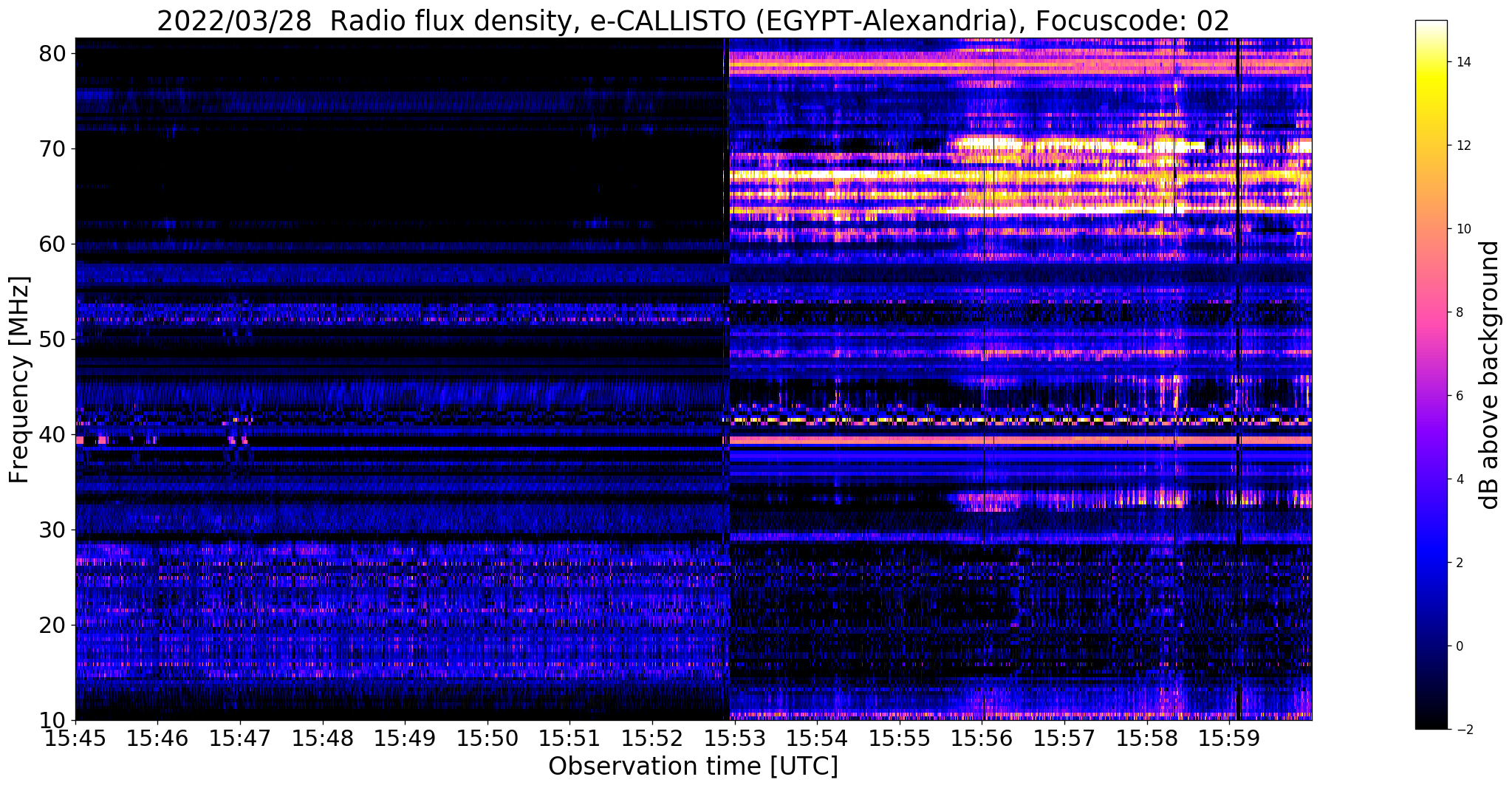Click the 15:48 time tick label
Viewport: 1512px width, 788px height.
point(323,738)
